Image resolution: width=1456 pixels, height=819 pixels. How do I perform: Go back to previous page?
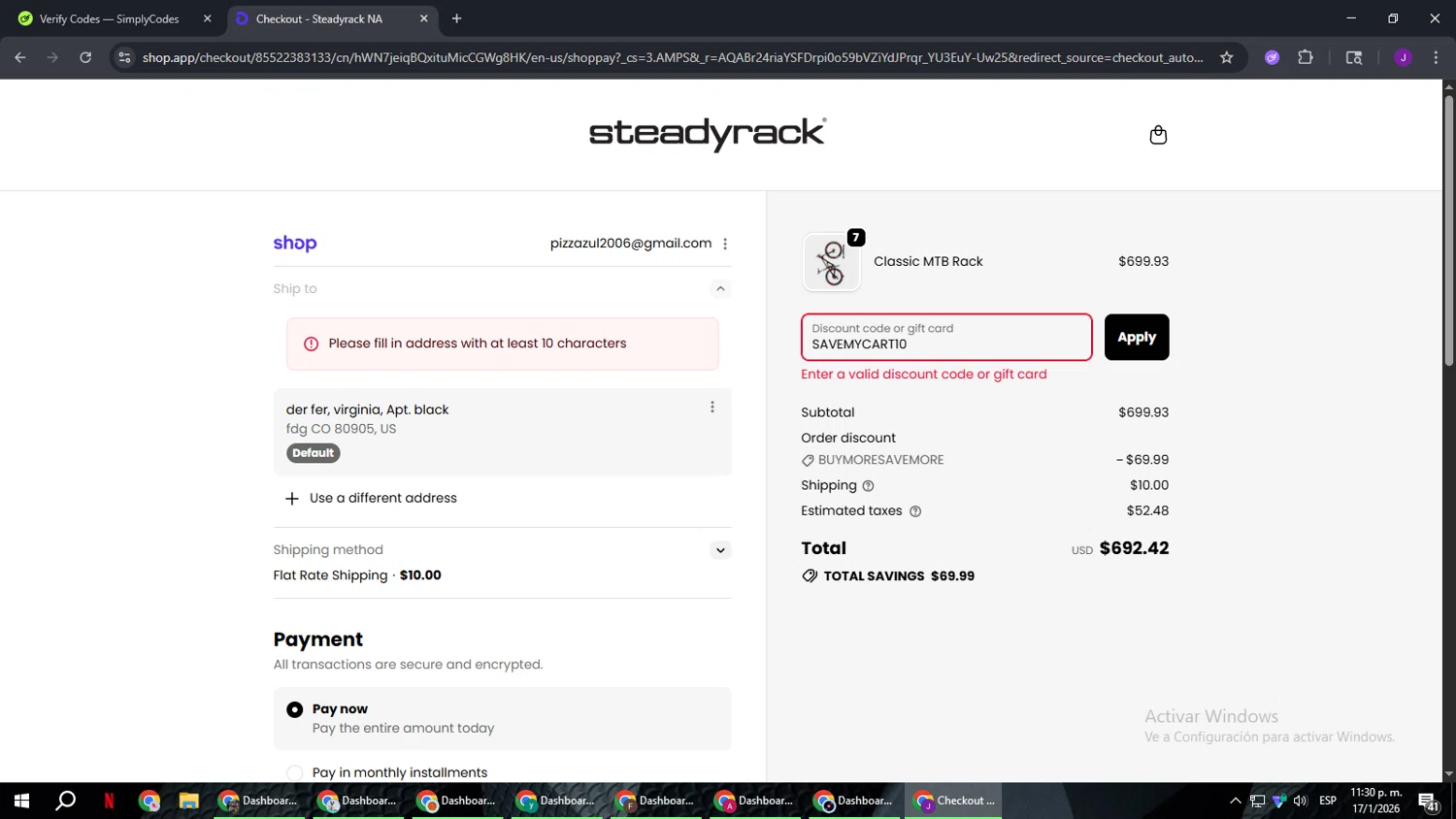click(x=20, y=57)
